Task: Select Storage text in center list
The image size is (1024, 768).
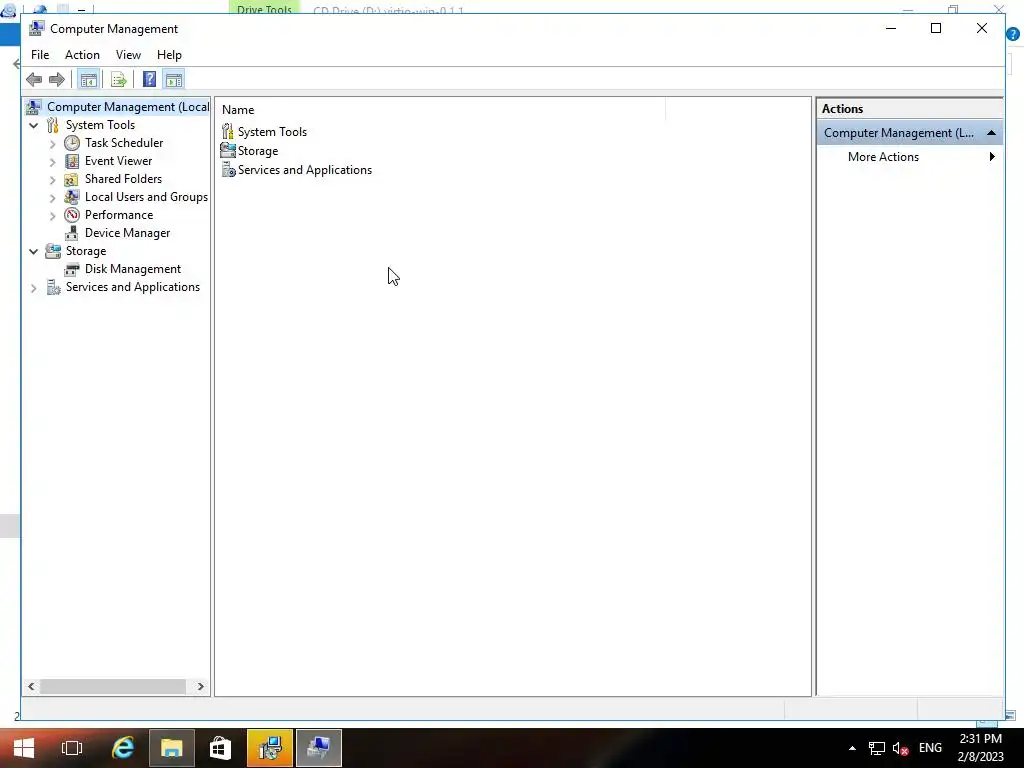Action: (258, 151)
